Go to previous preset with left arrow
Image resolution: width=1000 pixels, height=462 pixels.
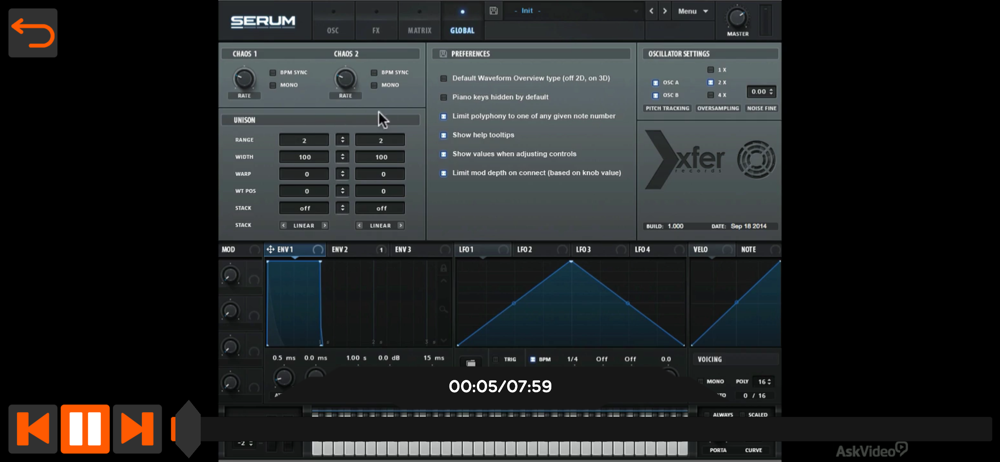pos(651,11)
